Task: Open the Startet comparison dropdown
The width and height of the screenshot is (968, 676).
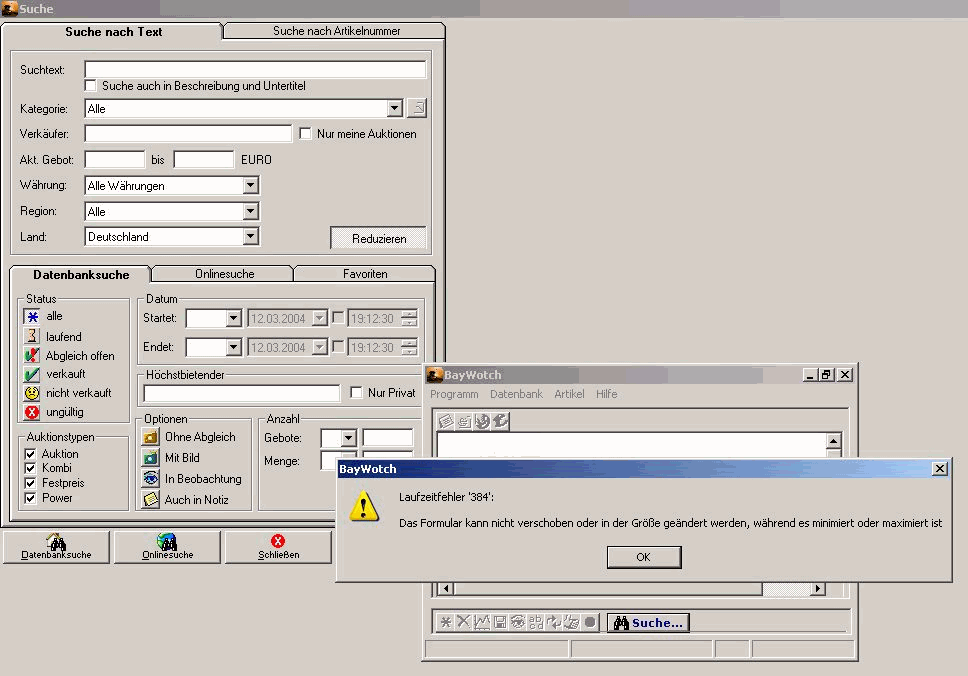Action: pyautogui.click(x=233, y=318)
